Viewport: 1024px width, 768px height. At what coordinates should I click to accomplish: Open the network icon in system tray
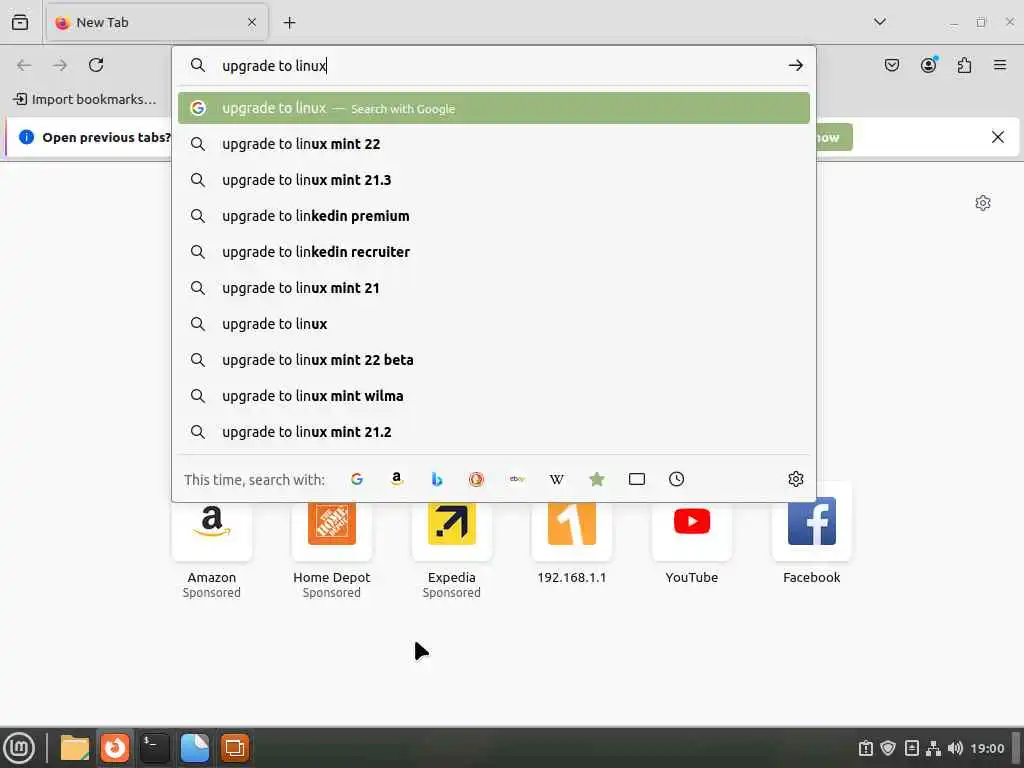[x=934, y=748]
